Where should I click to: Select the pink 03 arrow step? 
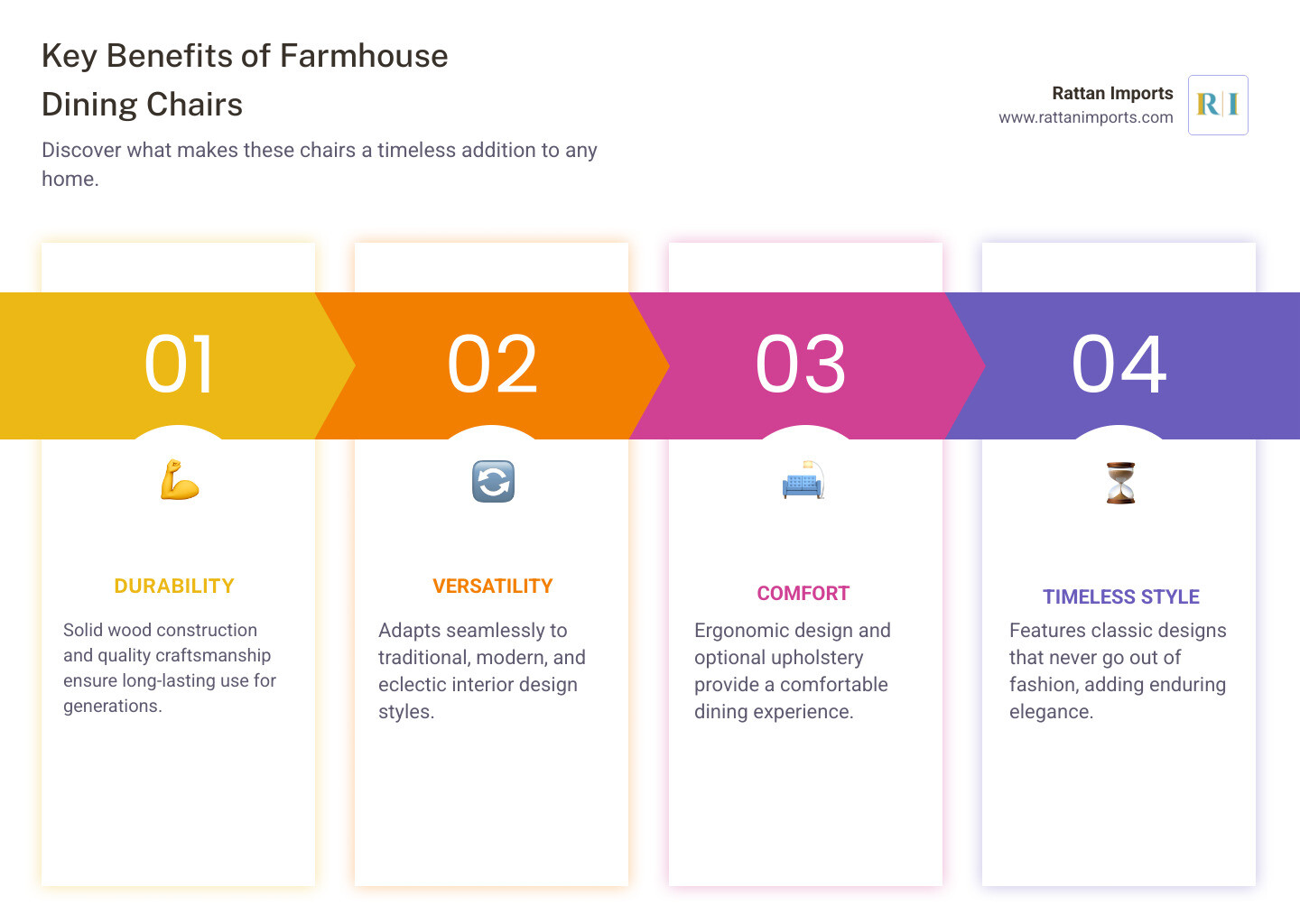[802, 365]
